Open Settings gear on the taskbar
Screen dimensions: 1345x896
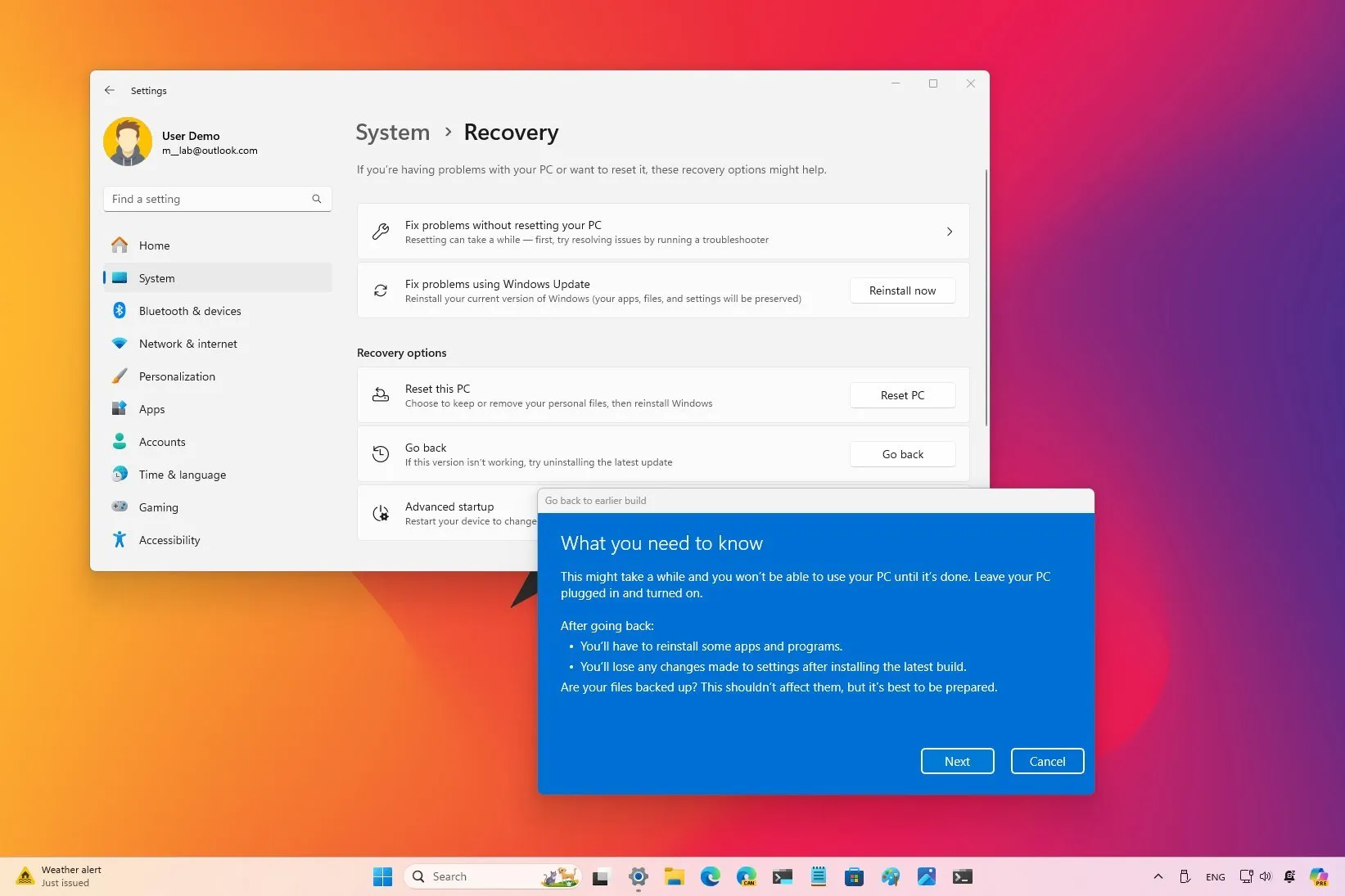(639, 877)
